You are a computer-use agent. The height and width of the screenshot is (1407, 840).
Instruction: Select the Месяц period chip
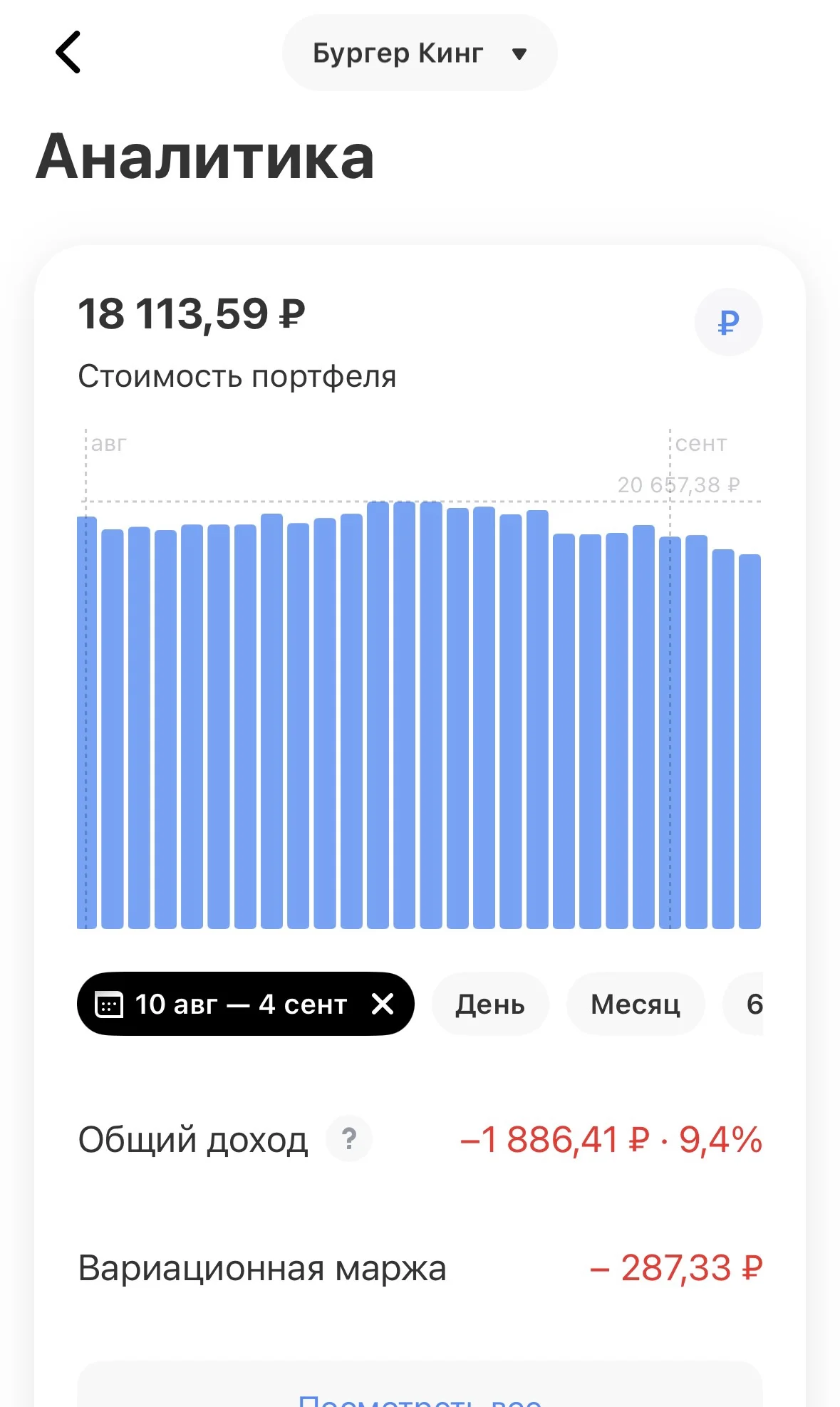click(636, 1004)
